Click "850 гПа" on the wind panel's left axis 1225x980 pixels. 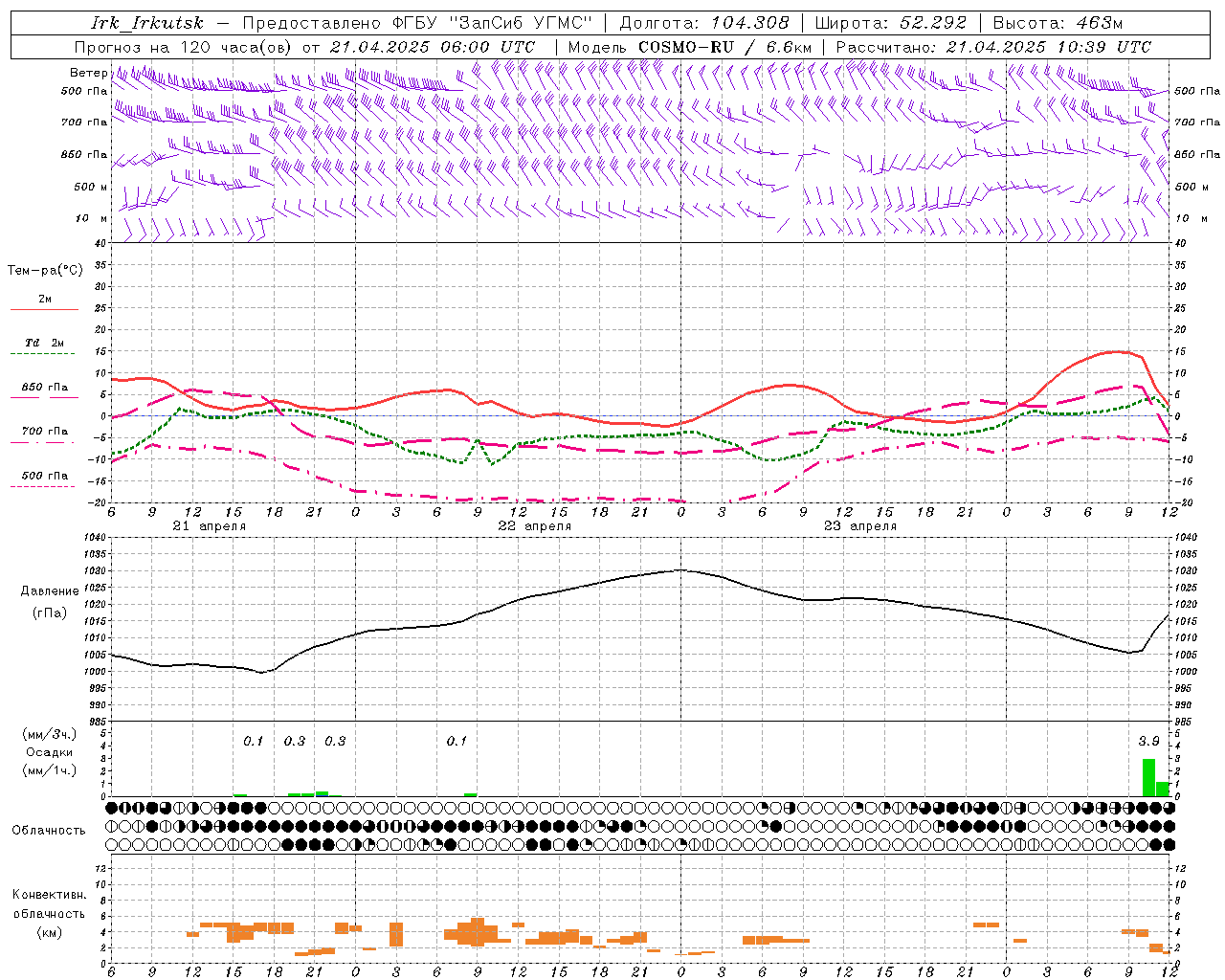pos(84,154)
